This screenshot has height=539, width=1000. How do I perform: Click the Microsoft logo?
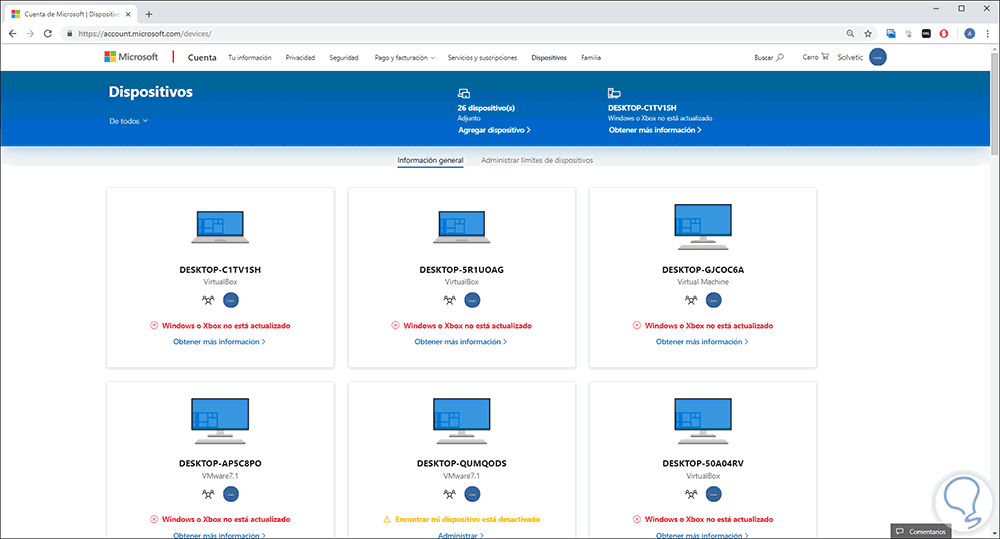click(x=131, y=57)
